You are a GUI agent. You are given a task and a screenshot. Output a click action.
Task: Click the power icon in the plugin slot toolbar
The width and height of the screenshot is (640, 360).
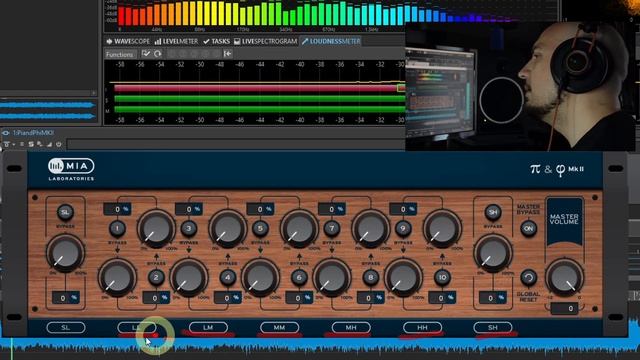point(59,144)
